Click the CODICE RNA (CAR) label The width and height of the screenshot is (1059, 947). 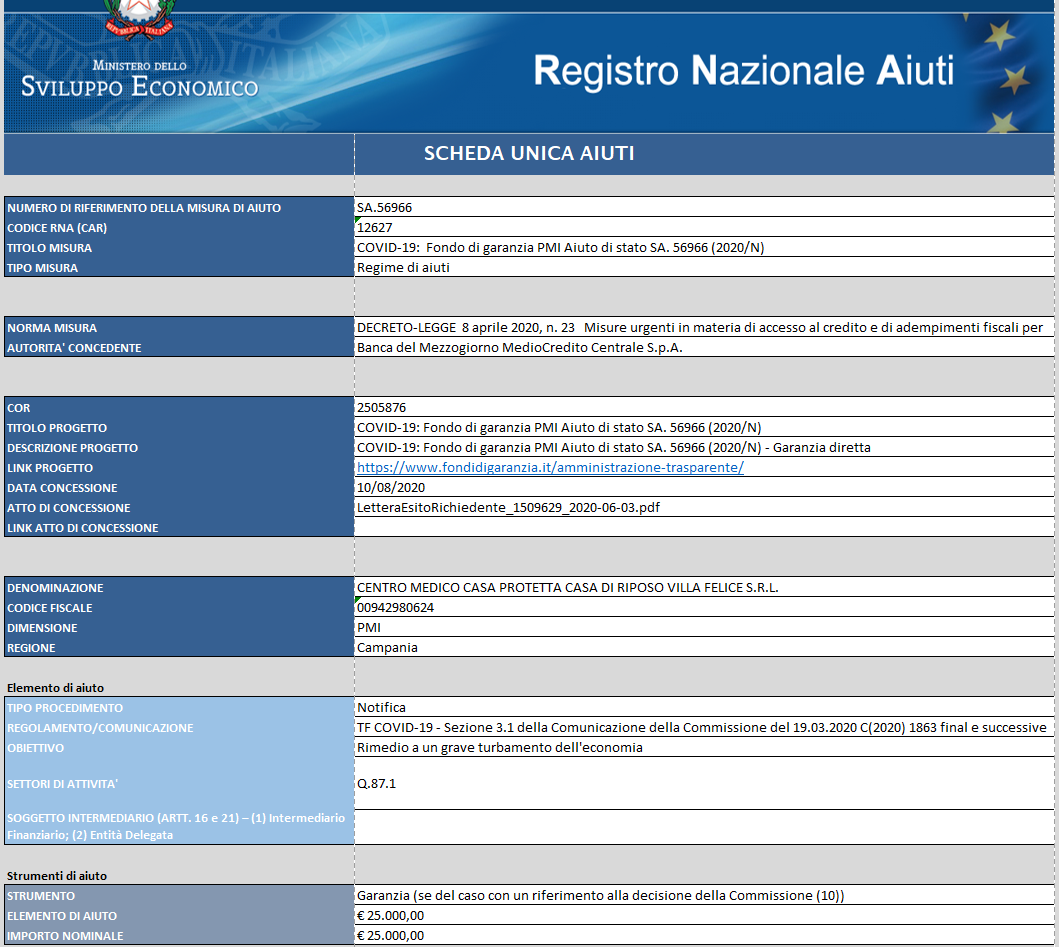click(x=179, y=228)
